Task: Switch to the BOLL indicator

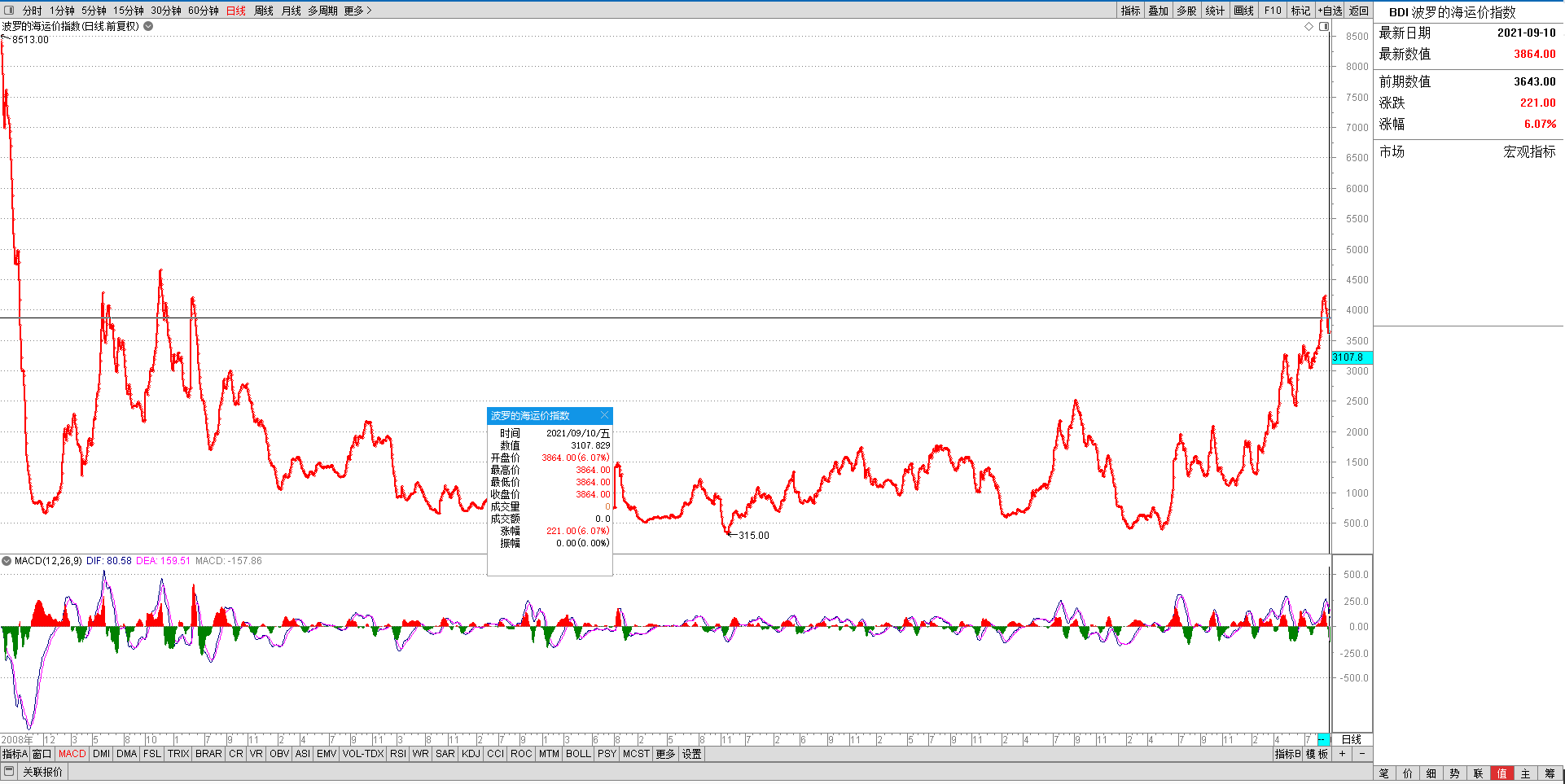Action: 578,754
